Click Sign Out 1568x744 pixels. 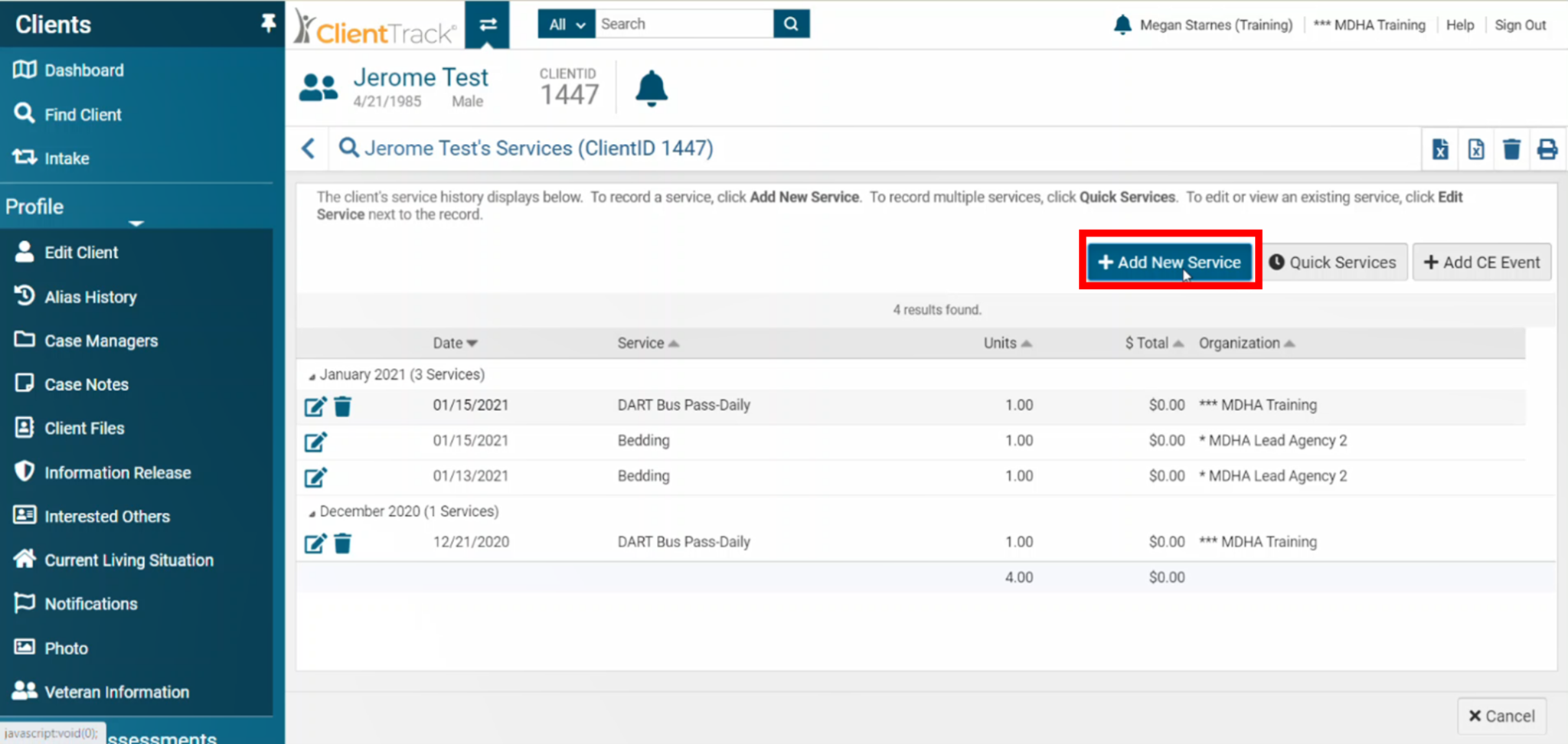pos(1521,24)
